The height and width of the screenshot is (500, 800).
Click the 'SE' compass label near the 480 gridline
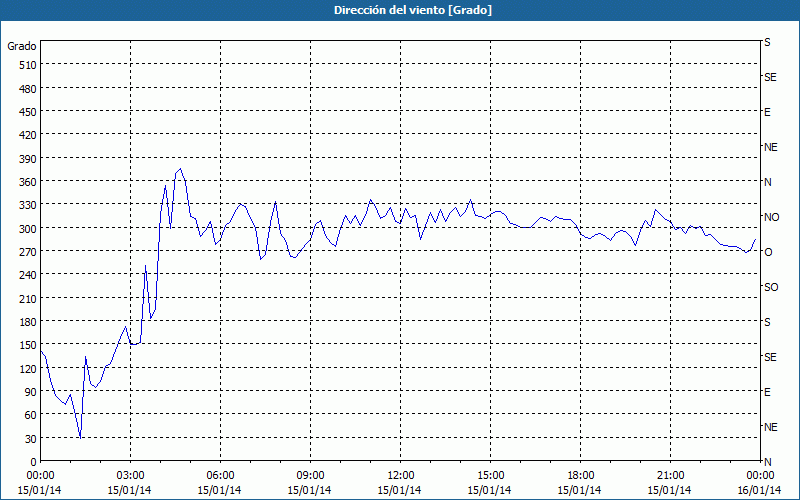(x=770, y=77)
